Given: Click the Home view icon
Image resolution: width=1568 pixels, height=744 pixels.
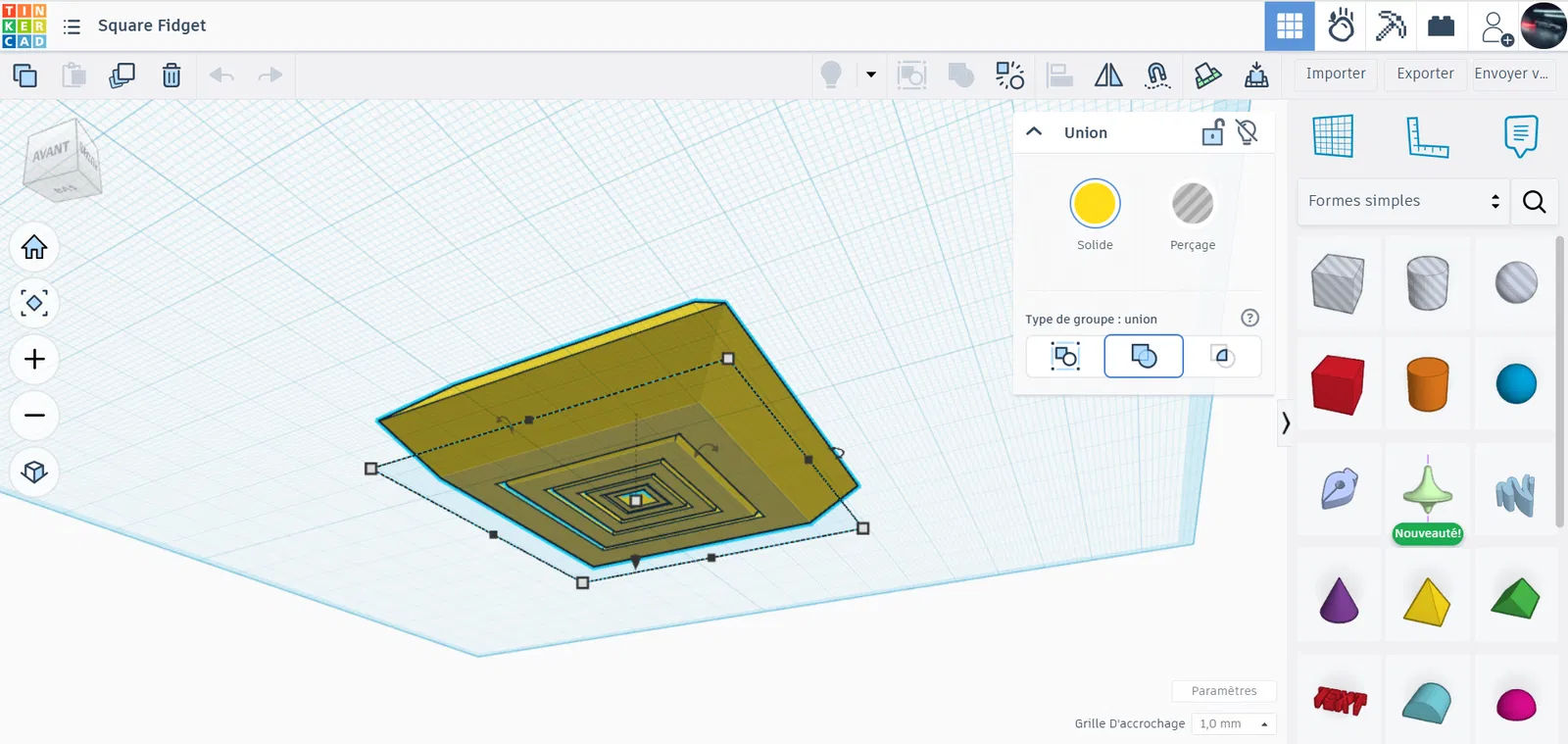Looking at the screenshot, I should click(x=34, y=247).
